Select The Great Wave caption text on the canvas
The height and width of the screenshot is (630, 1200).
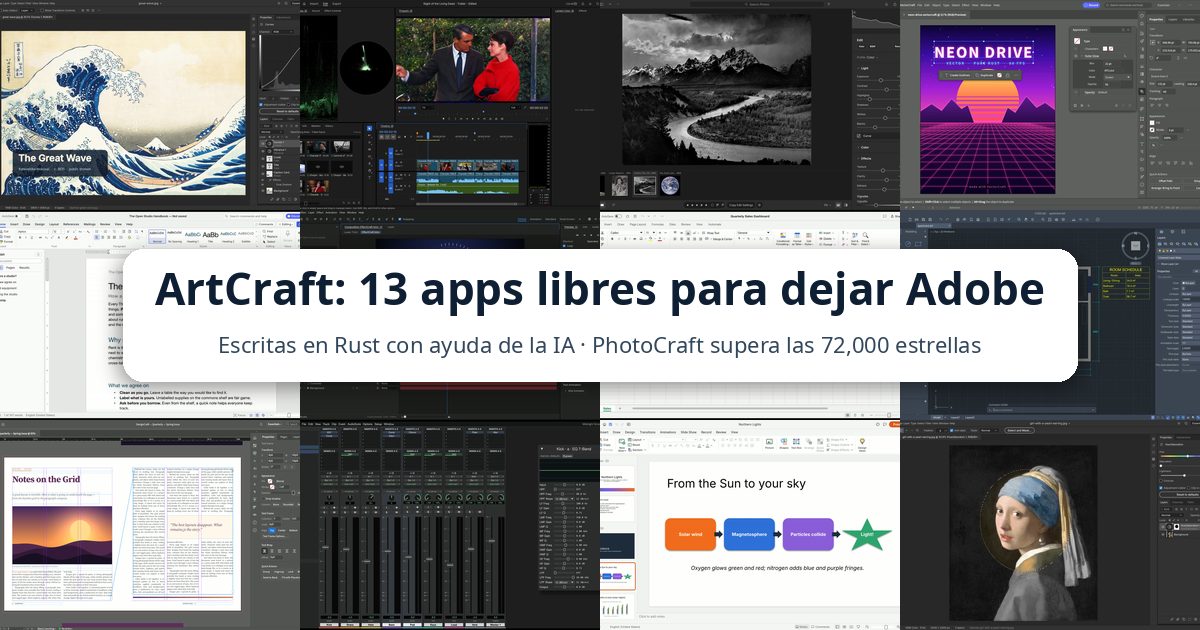point(55,158)
